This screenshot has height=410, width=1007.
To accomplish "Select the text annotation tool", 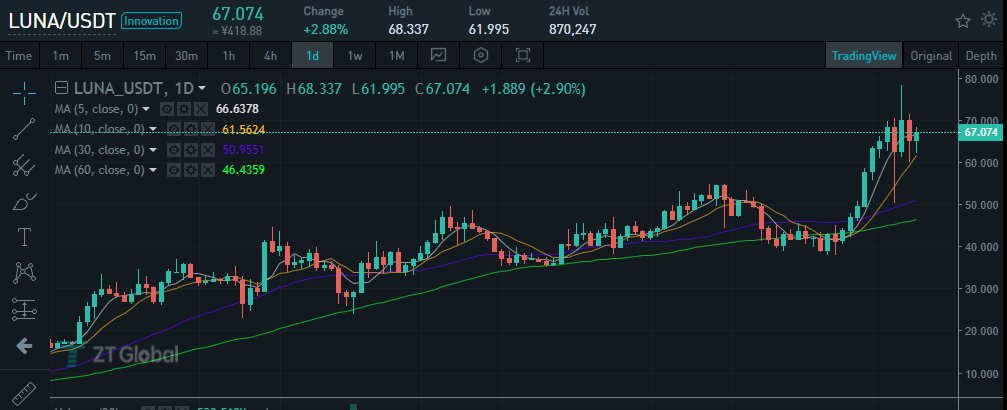I will pyautogui.click(x=24, y=237).
